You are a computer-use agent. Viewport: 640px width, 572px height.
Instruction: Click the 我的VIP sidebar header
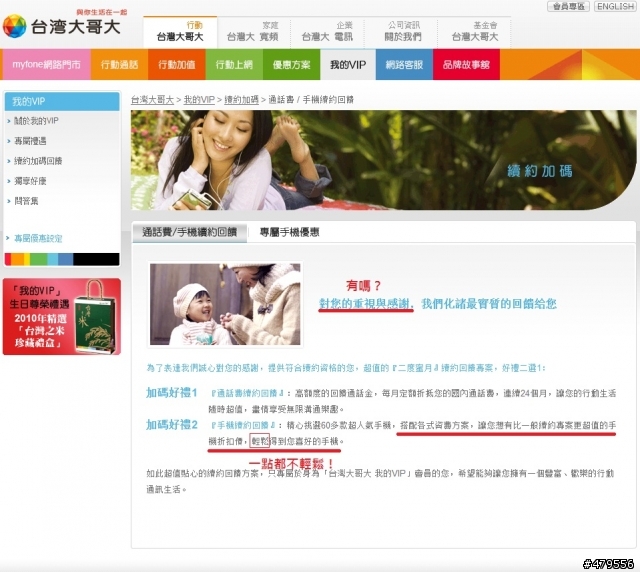62,101
